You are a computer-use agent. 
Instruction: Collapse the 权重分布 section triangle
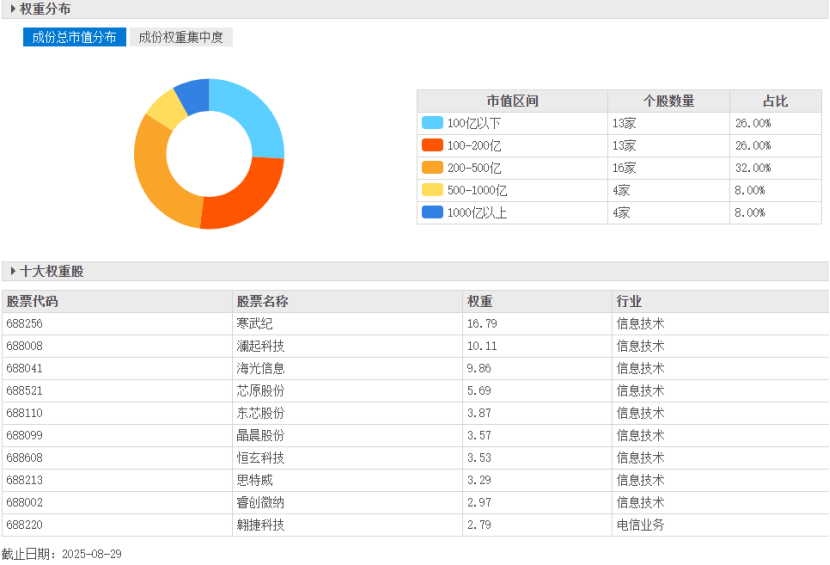coord(13,9)
